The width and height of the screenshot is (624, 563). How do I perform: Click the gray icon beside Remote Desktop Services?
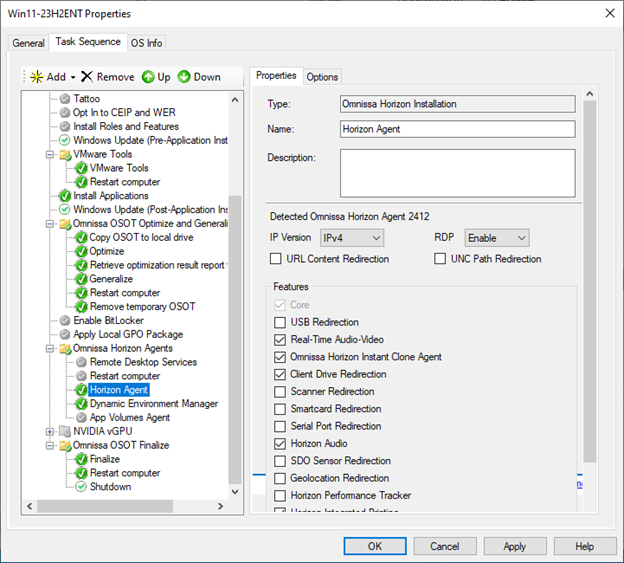tap(81, 362)
